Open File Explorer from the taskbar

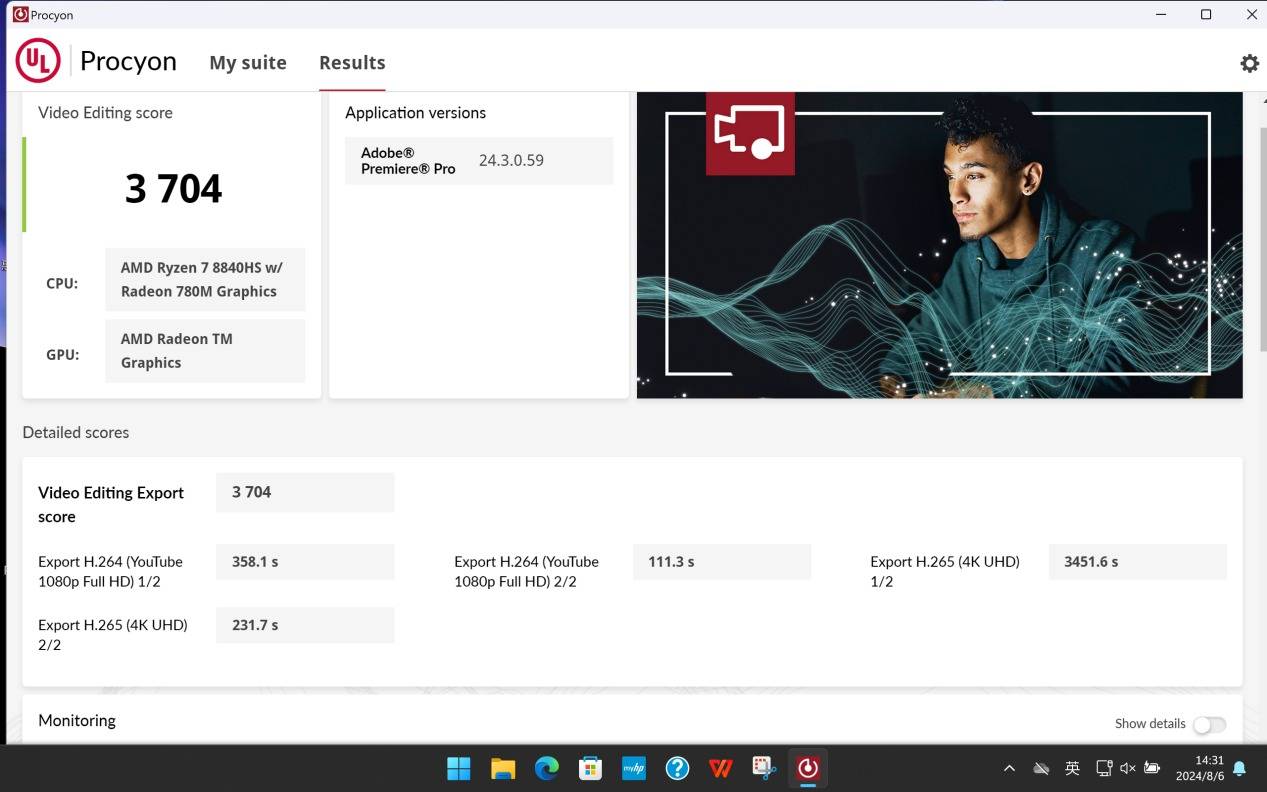(502, 768)
